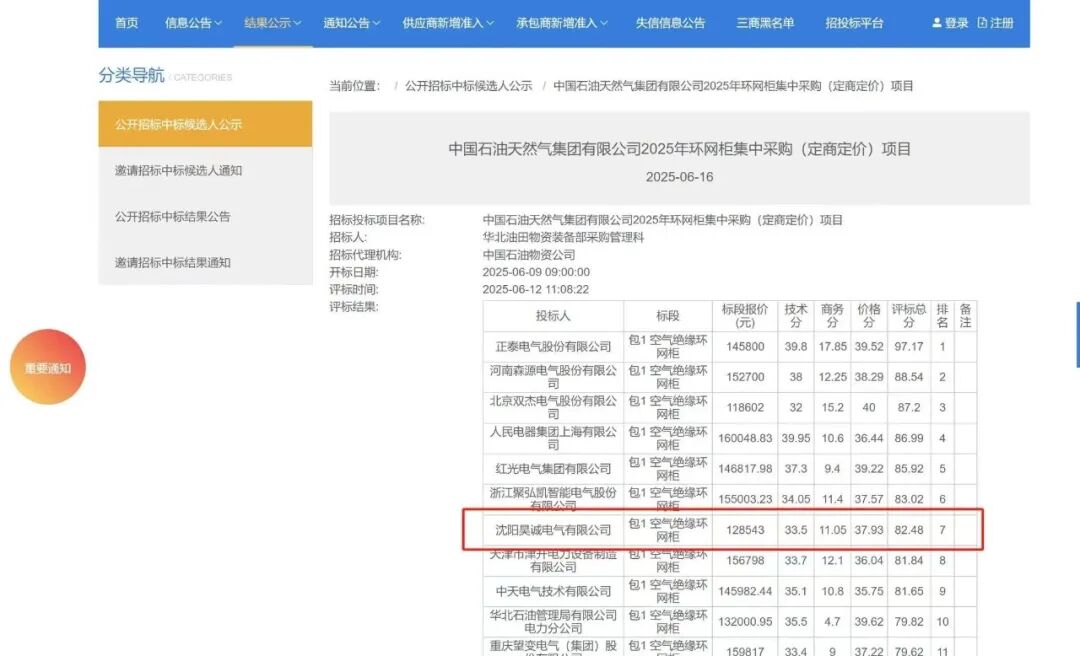The image size is (1080, 656).
Task: Click breadcrumb link 公开招标中标候选人公示
Action: (468, 86)
